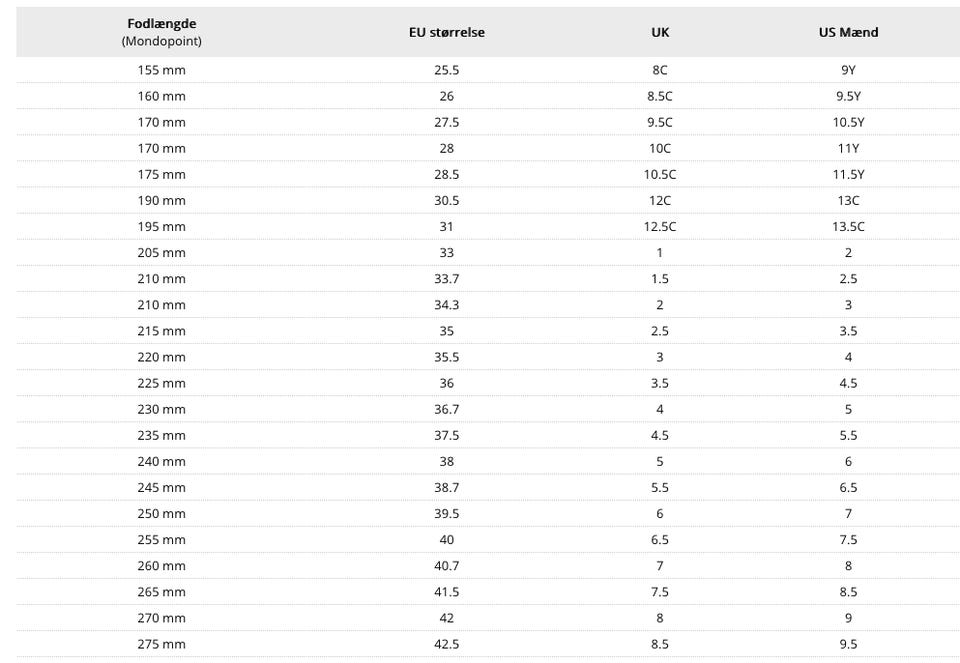Viewport: 960px width, 663px height.
Task: Select the EU størrelse column header
Action: point(446,32)
